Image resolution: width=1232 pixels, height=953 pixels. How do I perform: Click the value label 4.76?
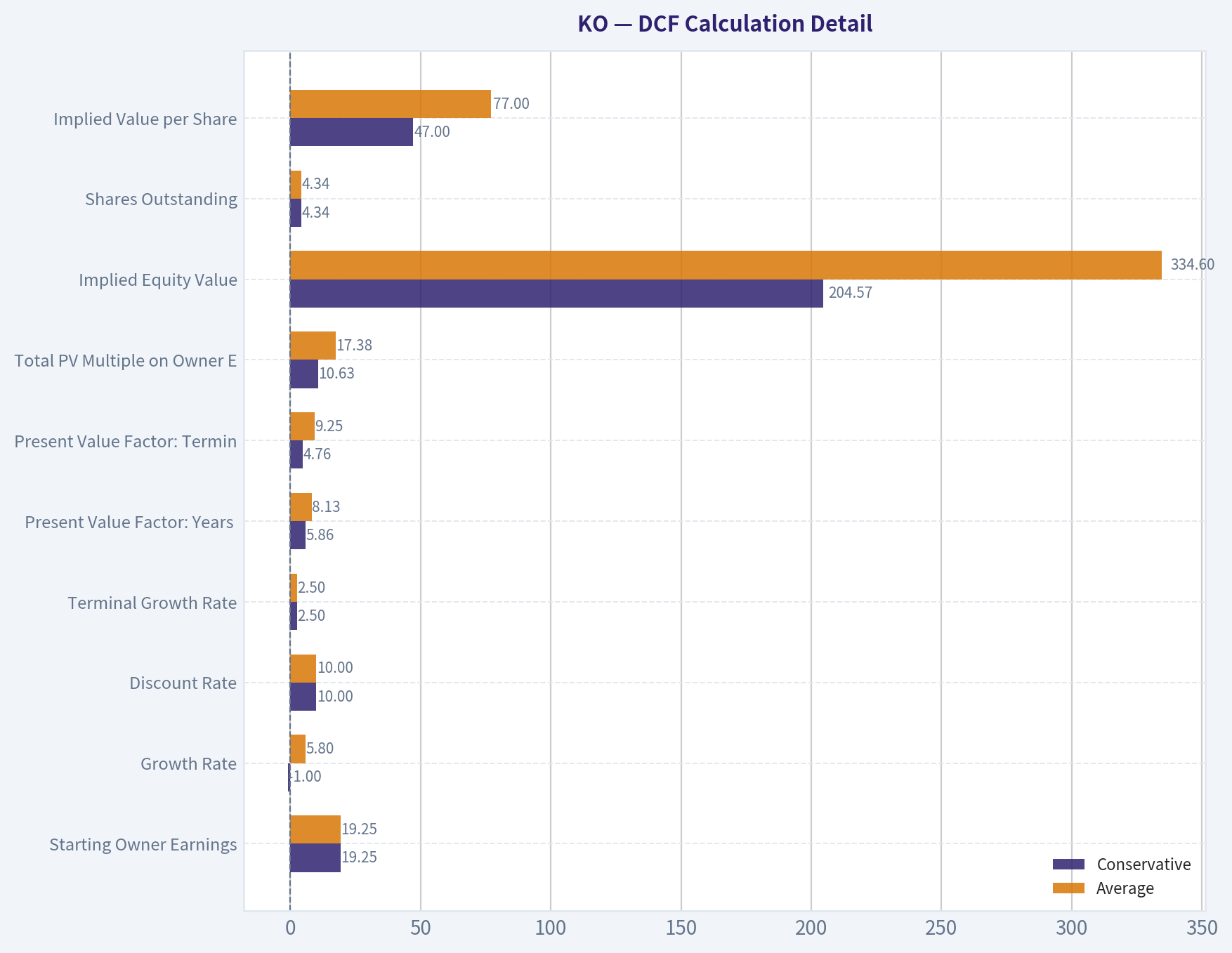point(317,454)
